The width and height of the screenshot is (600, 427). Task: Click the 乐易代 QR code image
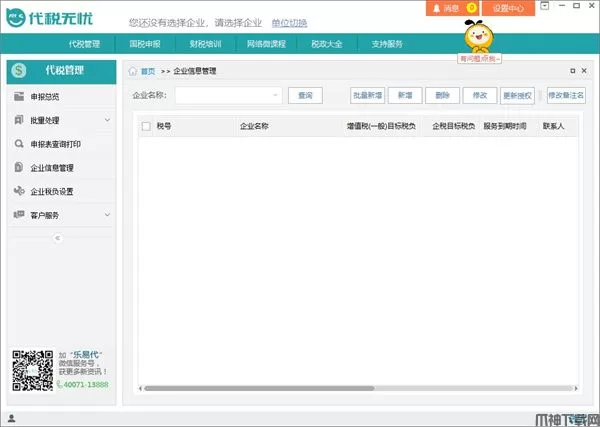[33, 370]
